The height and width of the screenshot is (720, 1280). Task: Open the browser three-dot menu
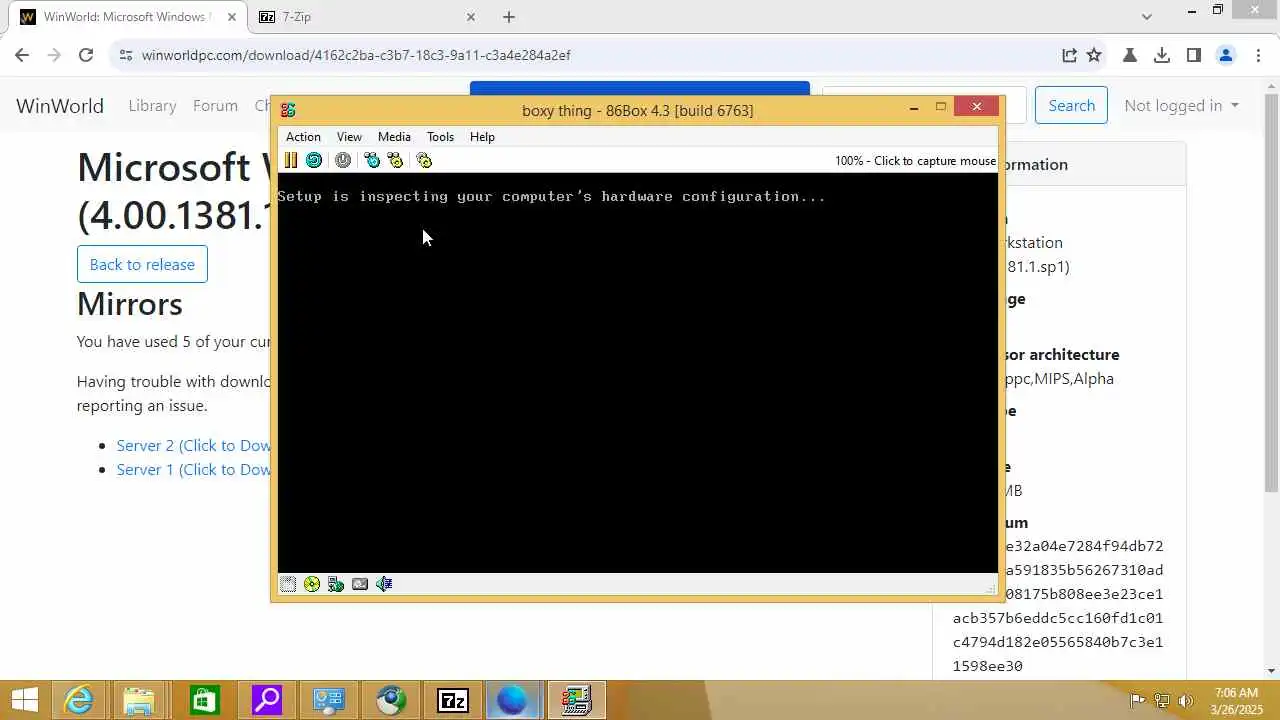click(1257, 55)
